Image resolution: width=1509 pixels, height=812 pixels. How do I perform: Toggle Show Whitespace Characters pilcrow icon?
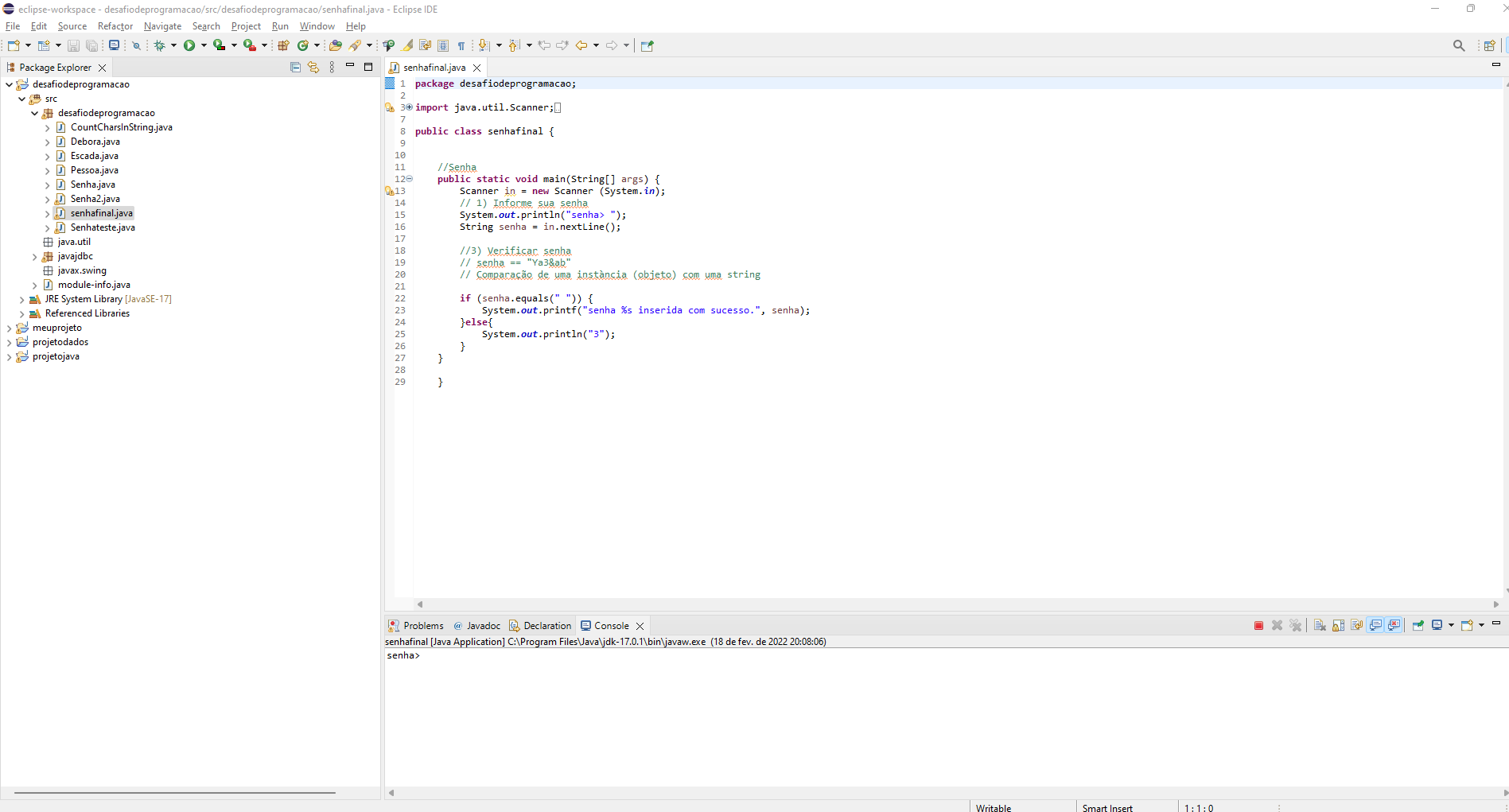click(x=461, y=45)
